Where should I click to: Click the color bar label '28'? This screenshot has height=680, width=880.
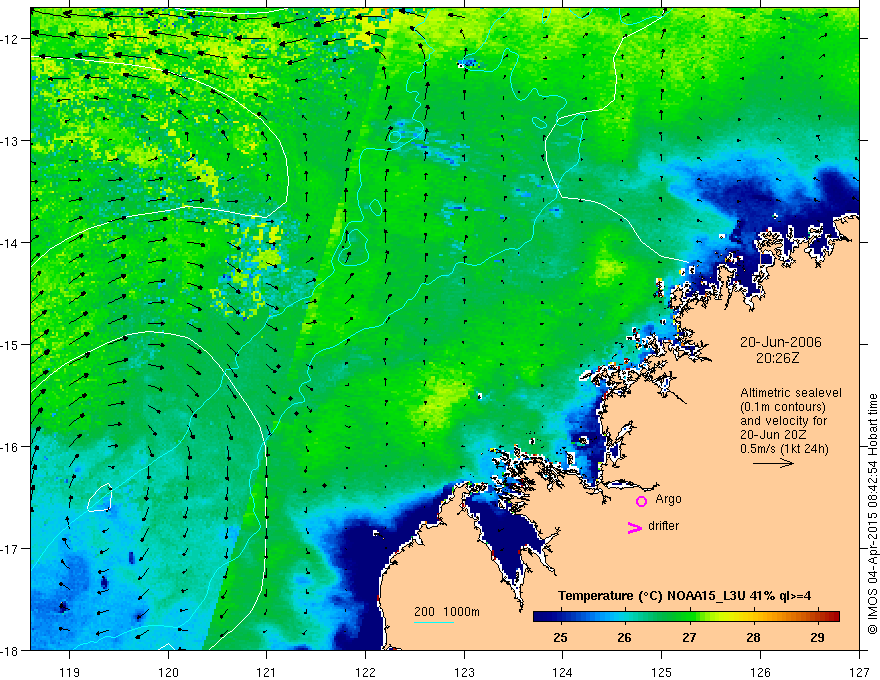[753, 638]
